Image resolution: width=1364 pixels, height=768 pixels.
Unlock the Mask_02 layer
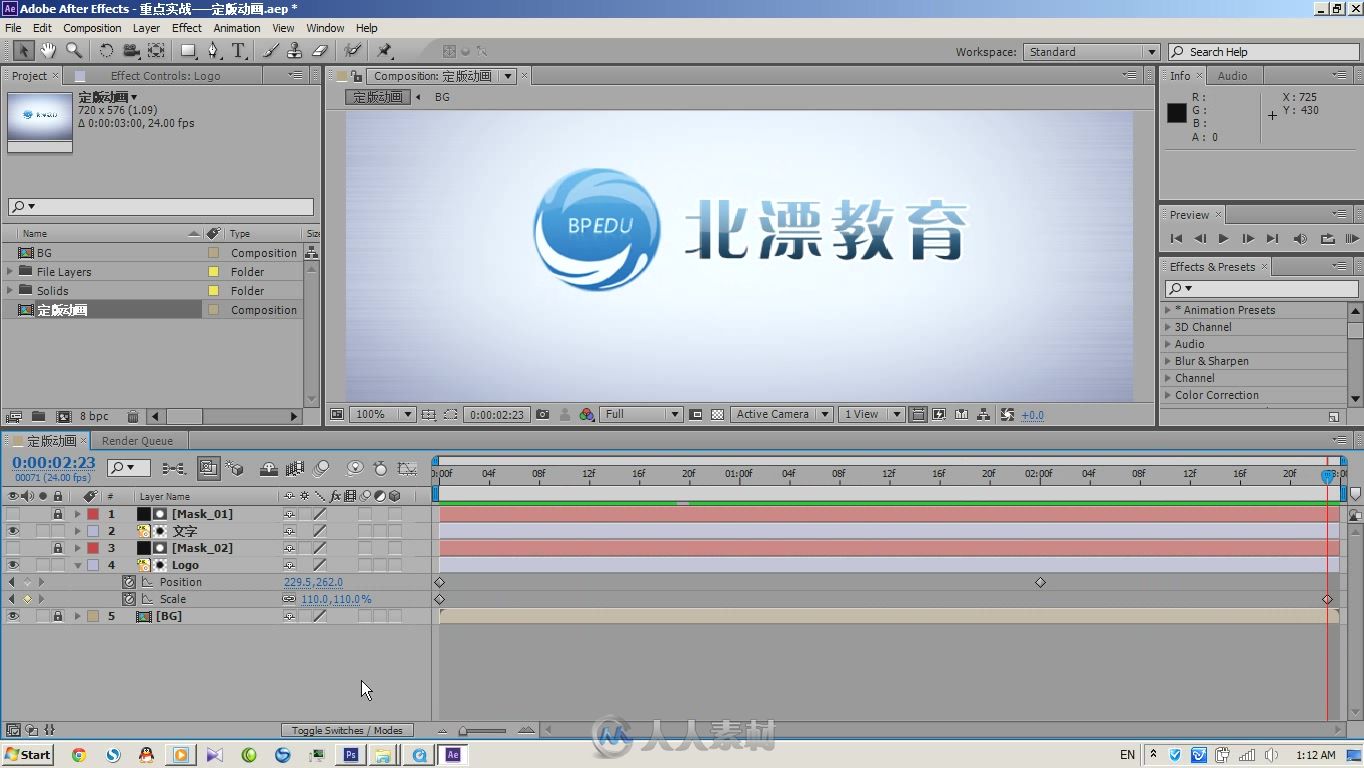pyautogui.click(x=58, y=548)
